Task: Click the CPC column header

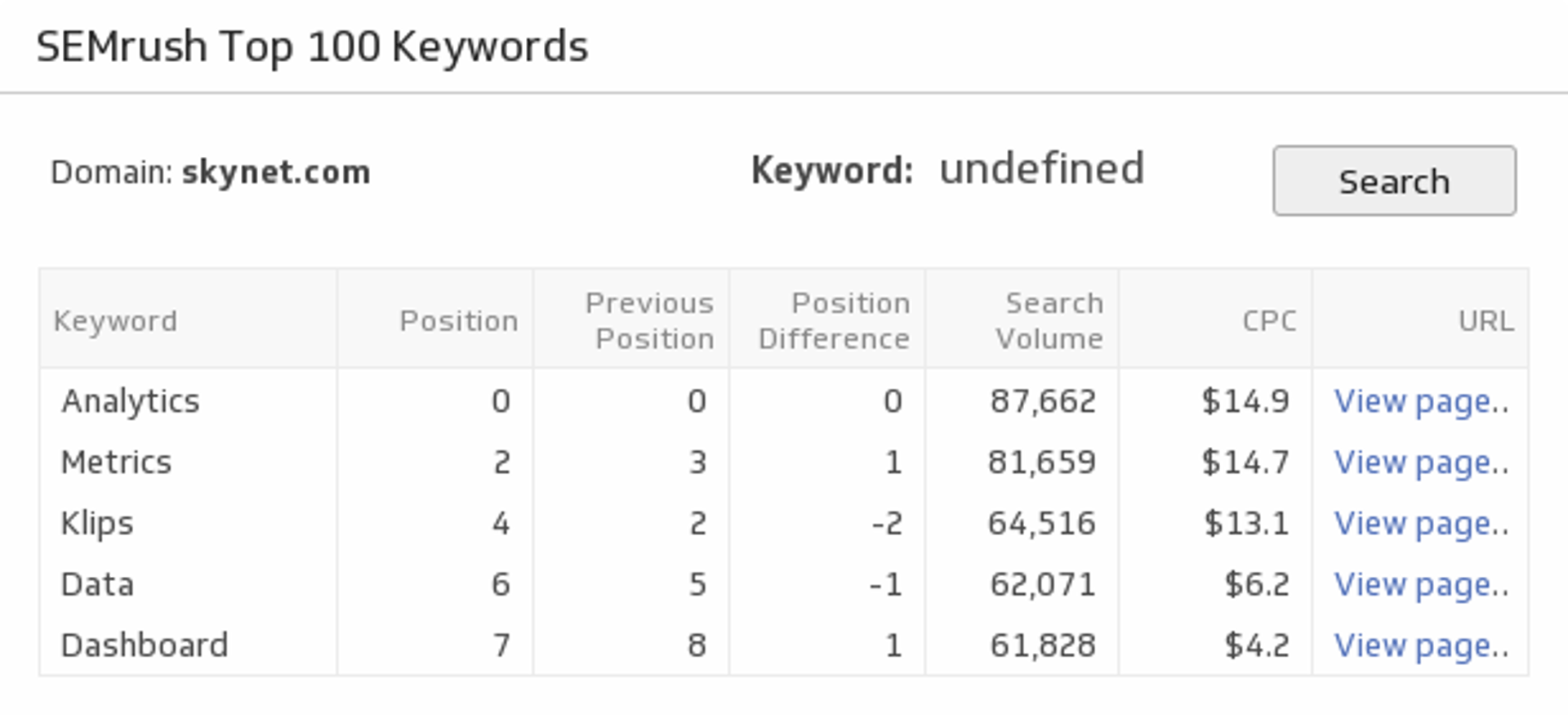Action: [1269, 321]
